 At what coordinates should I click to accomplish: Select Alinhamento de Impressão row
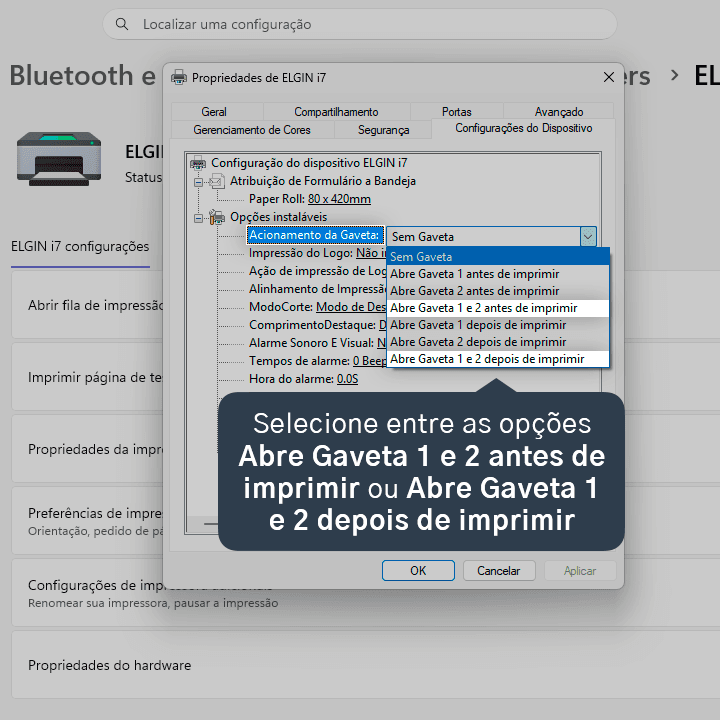click(317, 289)
